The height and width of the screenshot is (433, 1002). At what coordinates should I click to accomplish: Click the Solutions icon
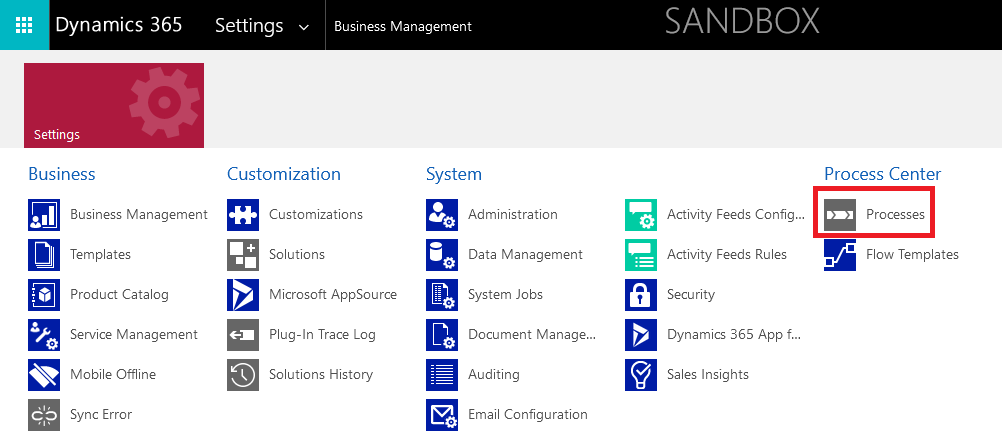243,255
